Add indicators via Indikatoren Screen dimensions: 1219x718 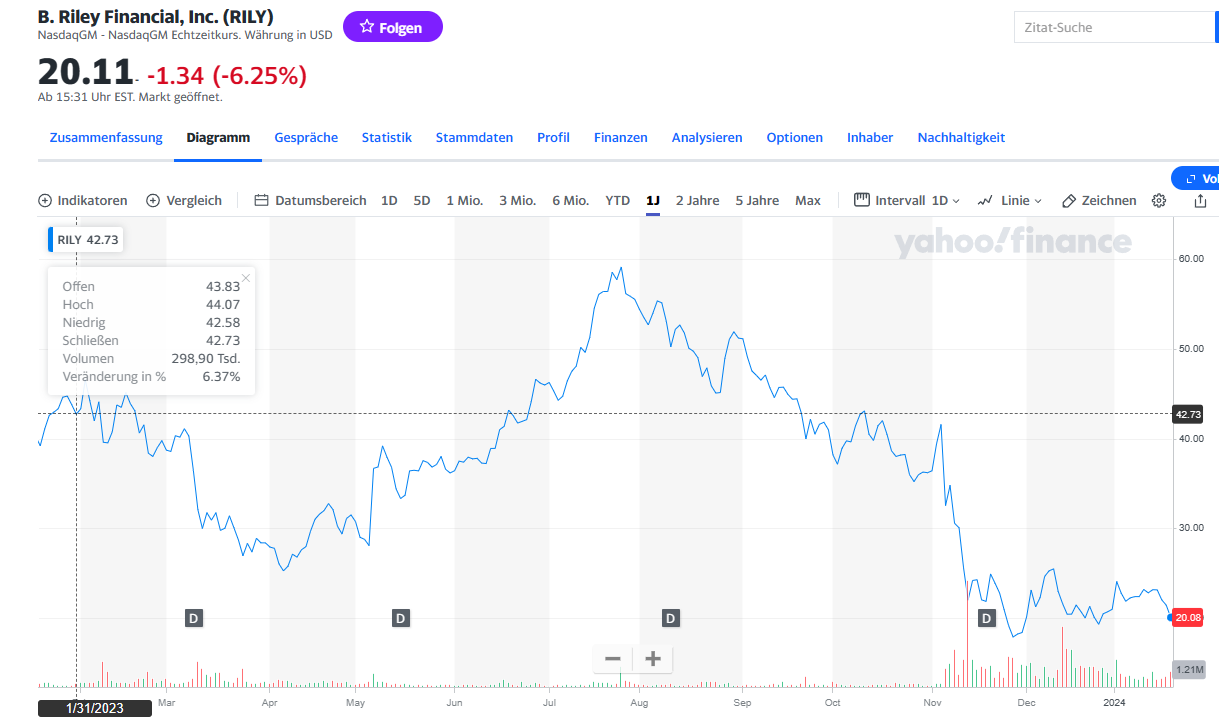[x=83, y=200]
